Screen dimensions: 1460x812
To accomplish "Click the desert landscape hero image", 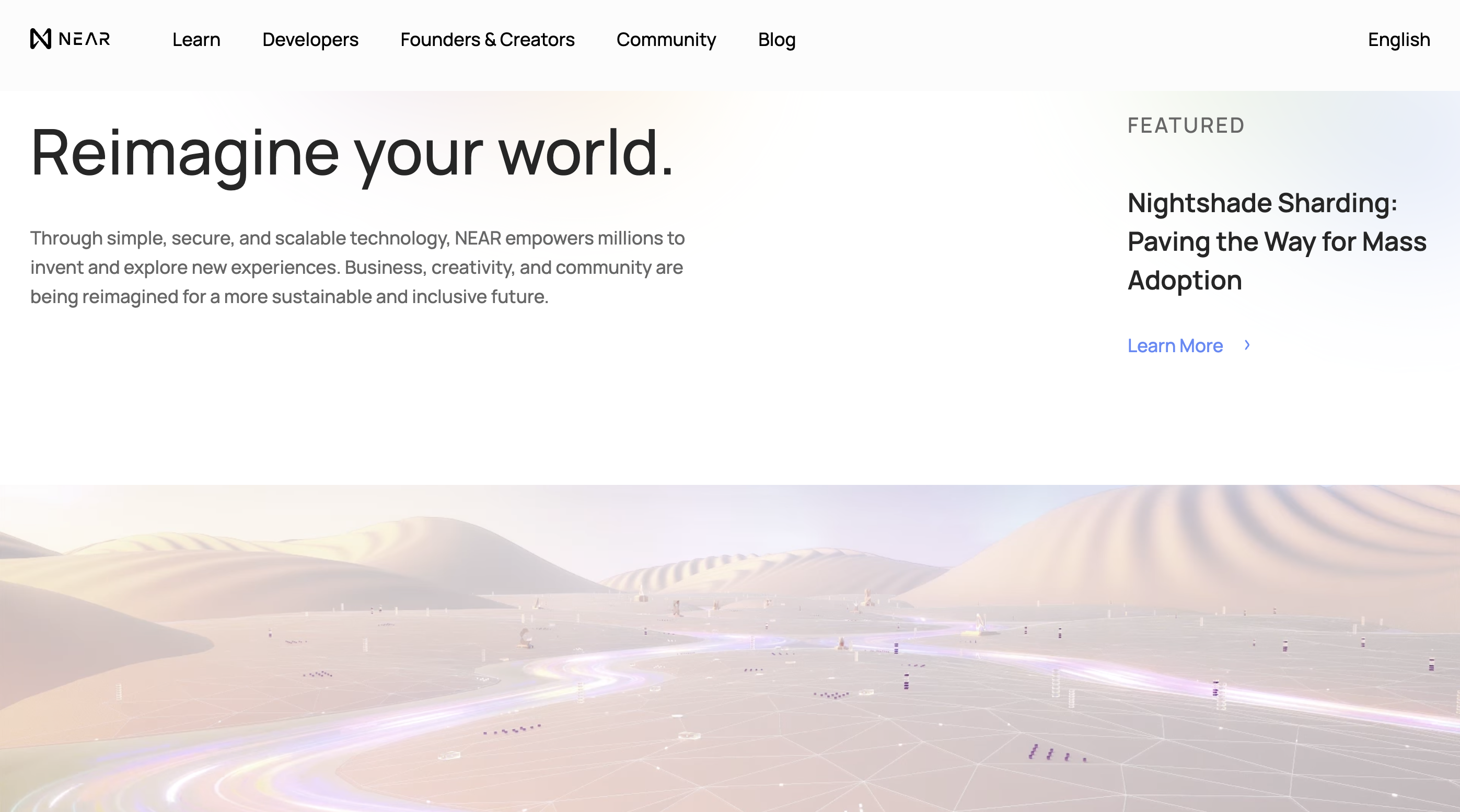I will click(730, 646).
